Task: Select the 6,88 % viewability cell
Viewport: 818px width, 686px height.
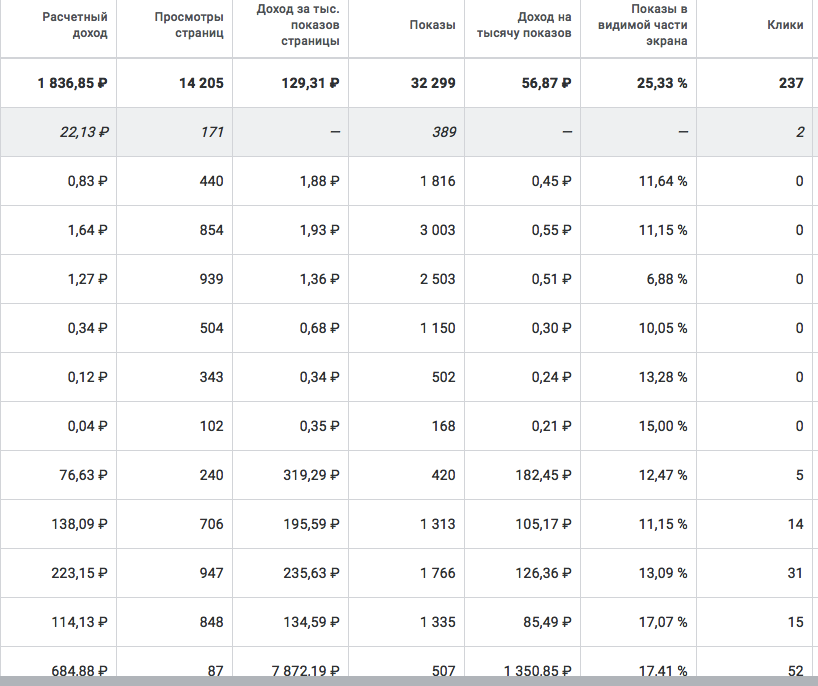Action: click(665, 279)
